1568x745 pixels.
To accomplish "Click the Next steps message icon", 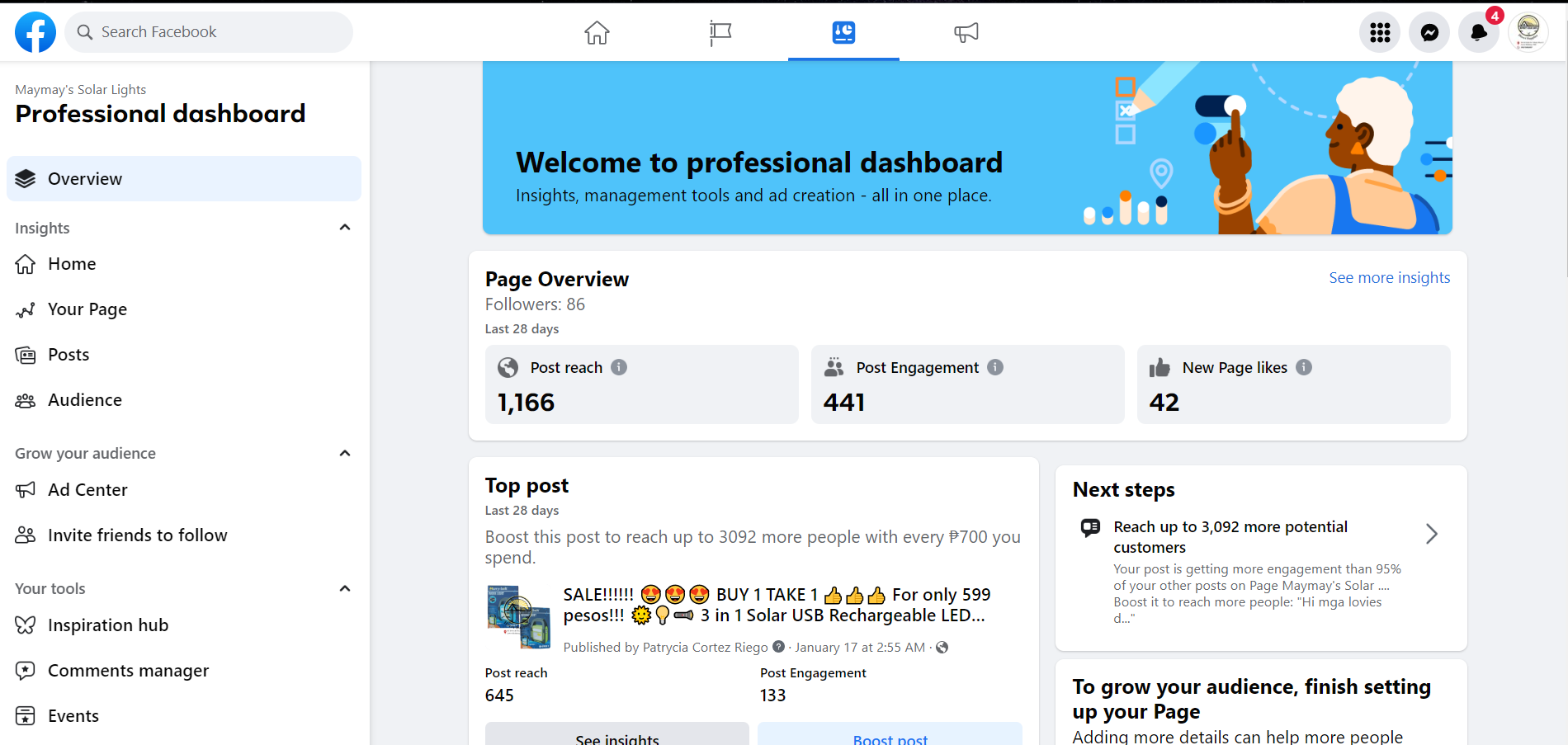I will 1090,527.
